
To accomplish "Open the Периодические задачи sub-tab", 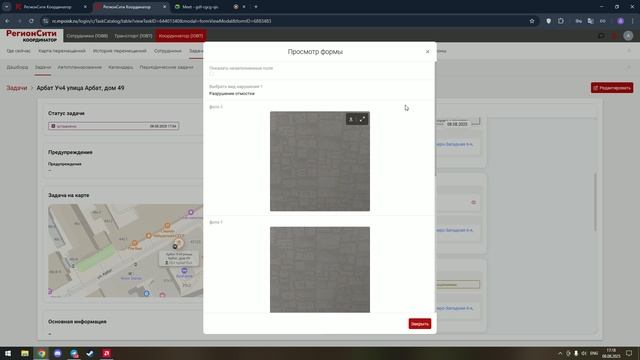I will click(x=167, y=67).
